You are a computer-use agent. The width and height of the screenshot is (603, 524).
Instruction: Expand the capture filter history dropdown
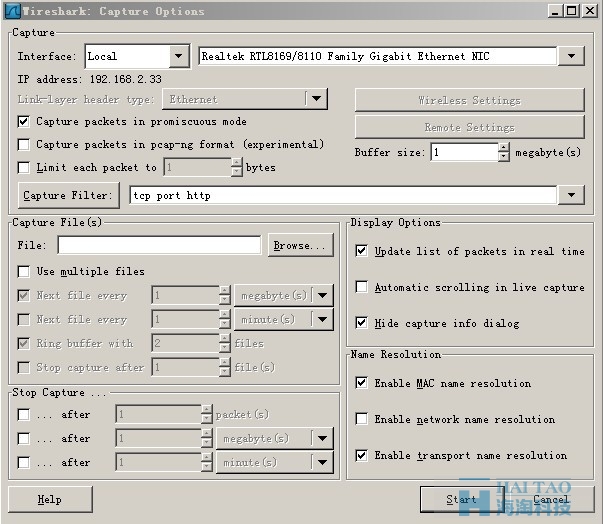click(x=571, y=195)
